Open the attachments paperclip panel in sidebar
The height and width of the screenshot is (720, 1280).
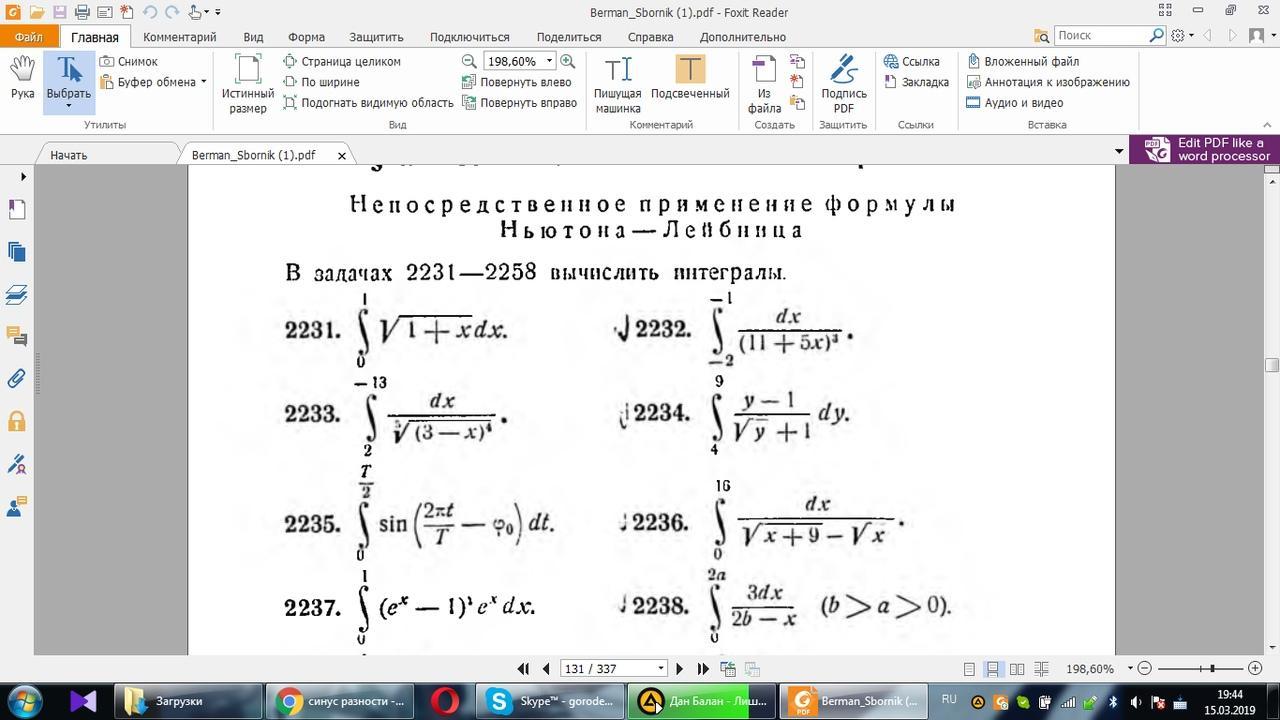coord(16,379)
